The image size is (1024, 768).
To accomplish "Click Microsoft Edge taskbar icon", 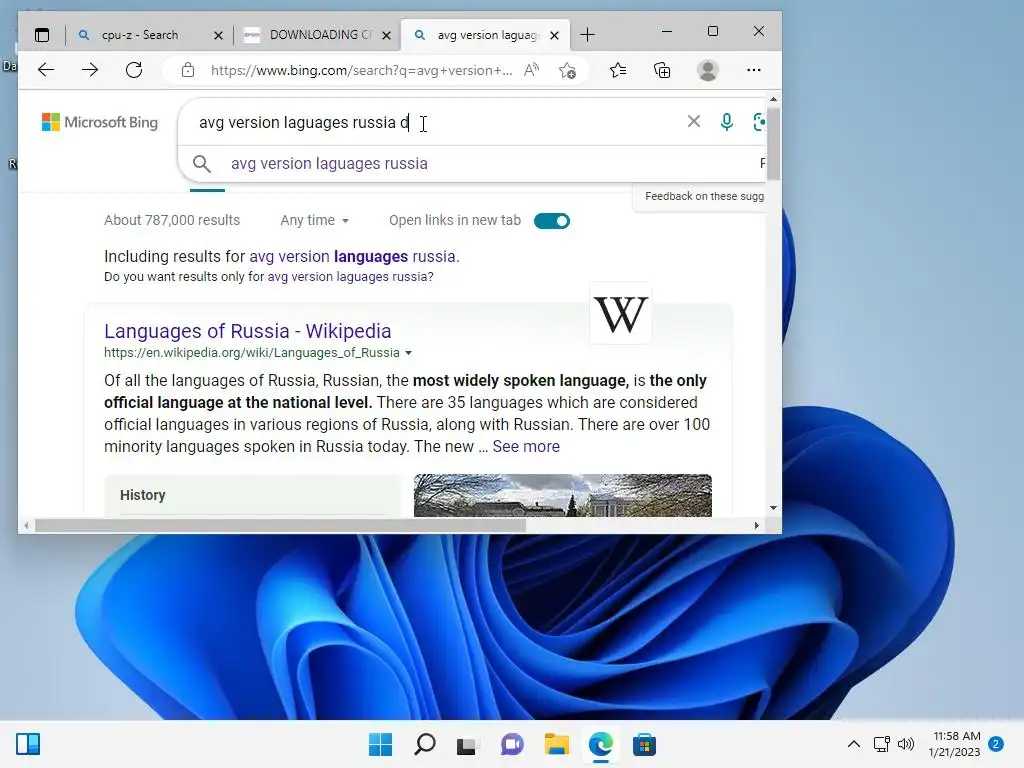I will click(600, 744).
